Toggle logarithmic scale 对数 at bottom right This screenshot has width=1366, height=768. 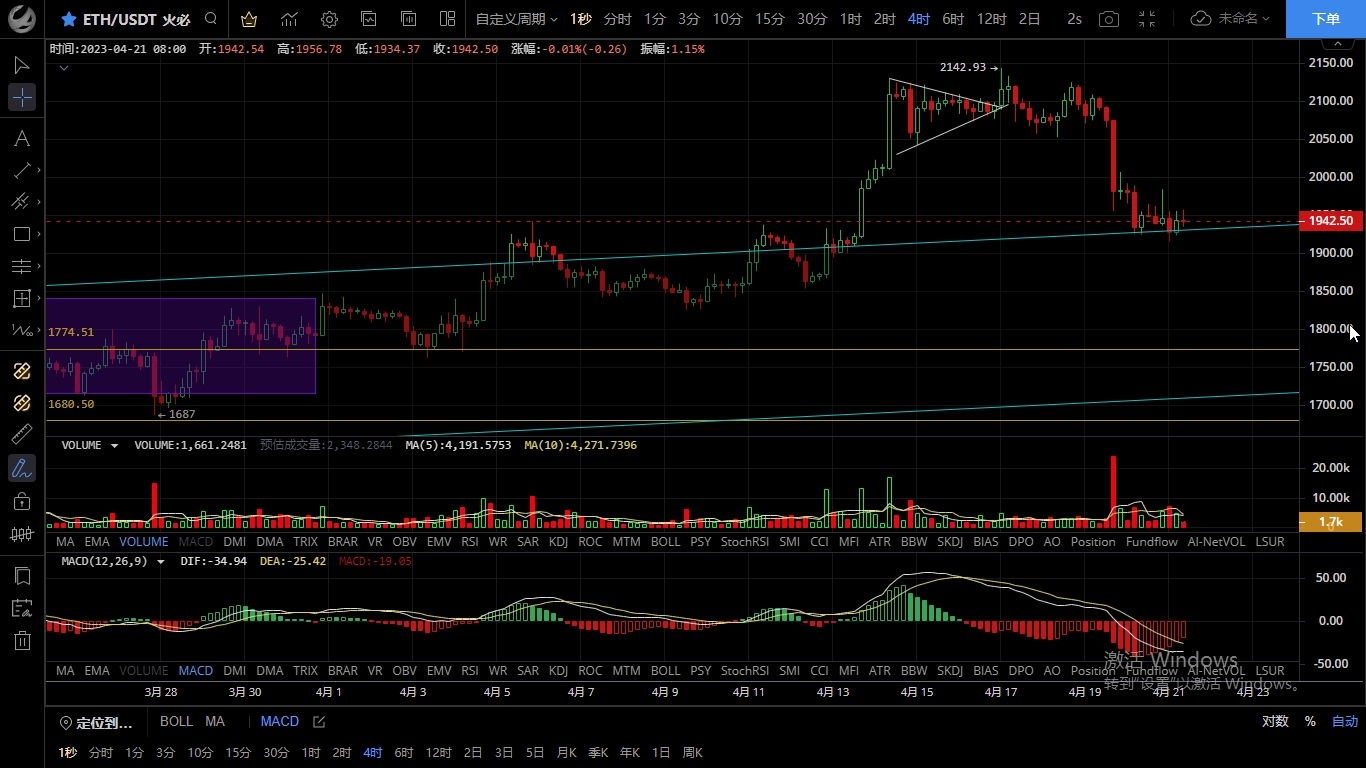pos(1275,722)
